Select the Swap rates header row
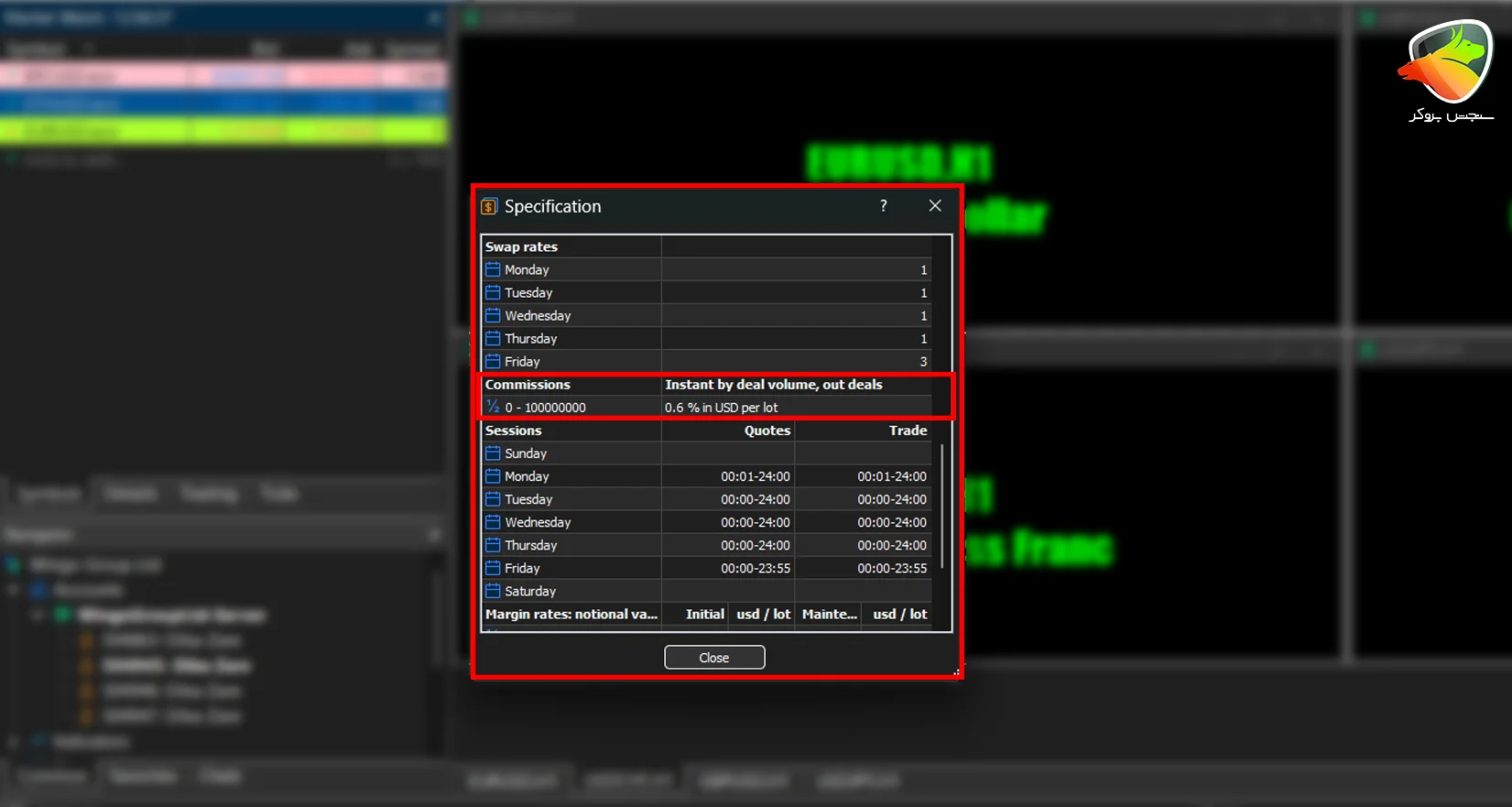 (x=707, y=246)
